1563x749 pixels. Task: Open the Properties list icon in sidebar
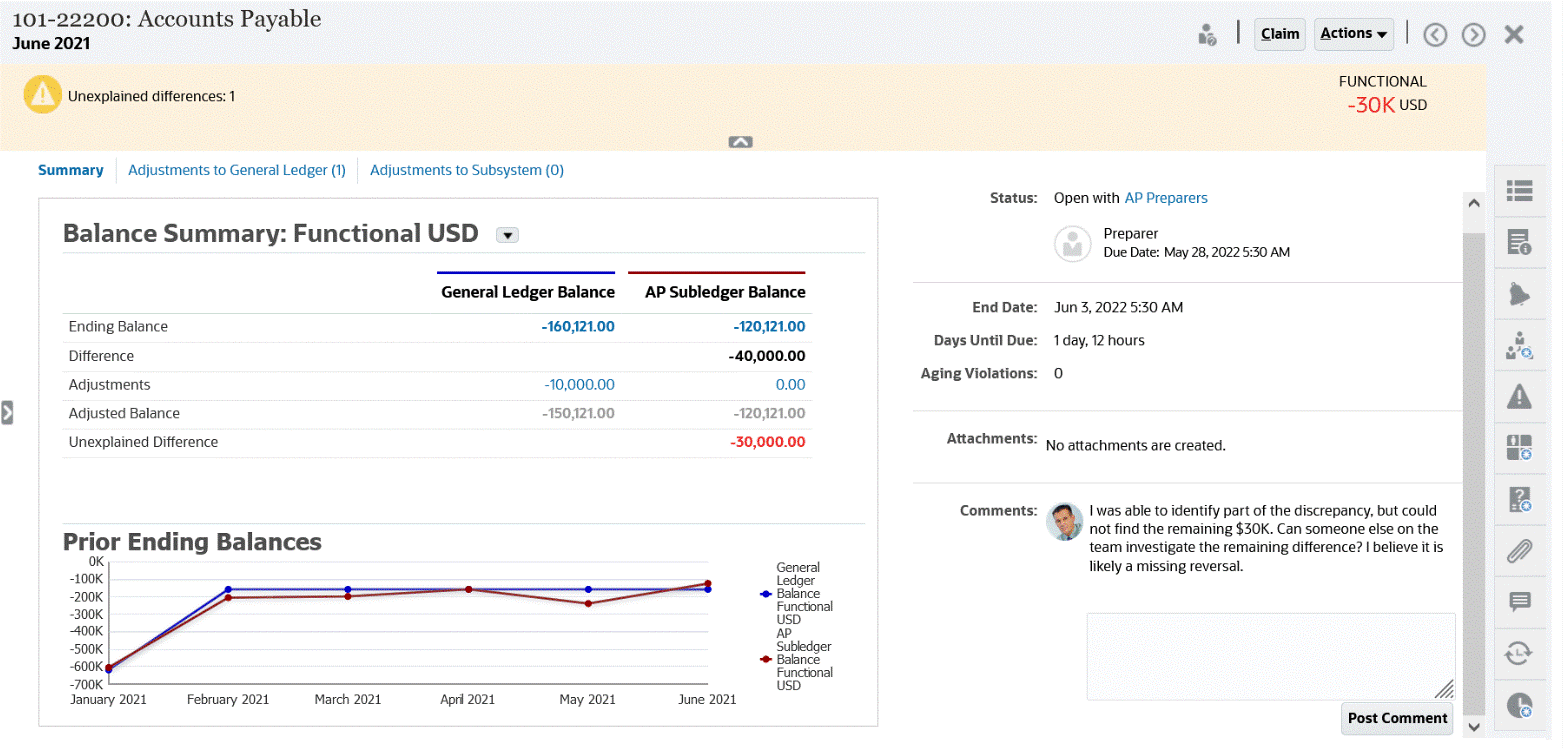pyautogui.click(x=1519, y=190)
